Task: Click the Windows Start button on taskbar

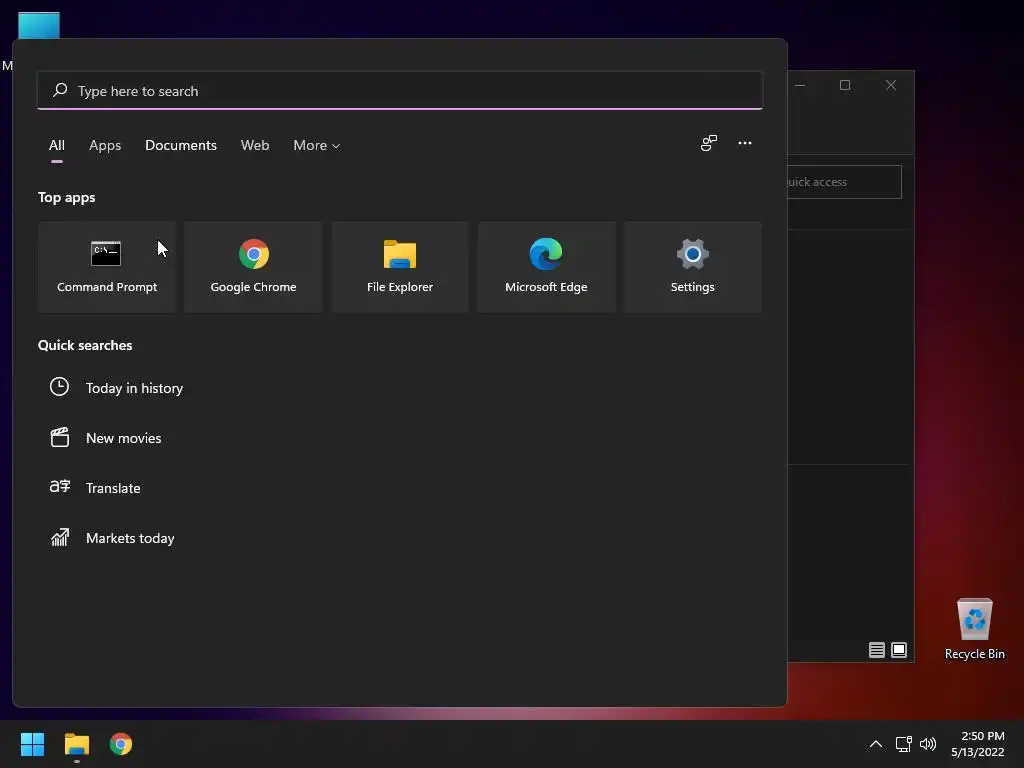Action: 32,744
